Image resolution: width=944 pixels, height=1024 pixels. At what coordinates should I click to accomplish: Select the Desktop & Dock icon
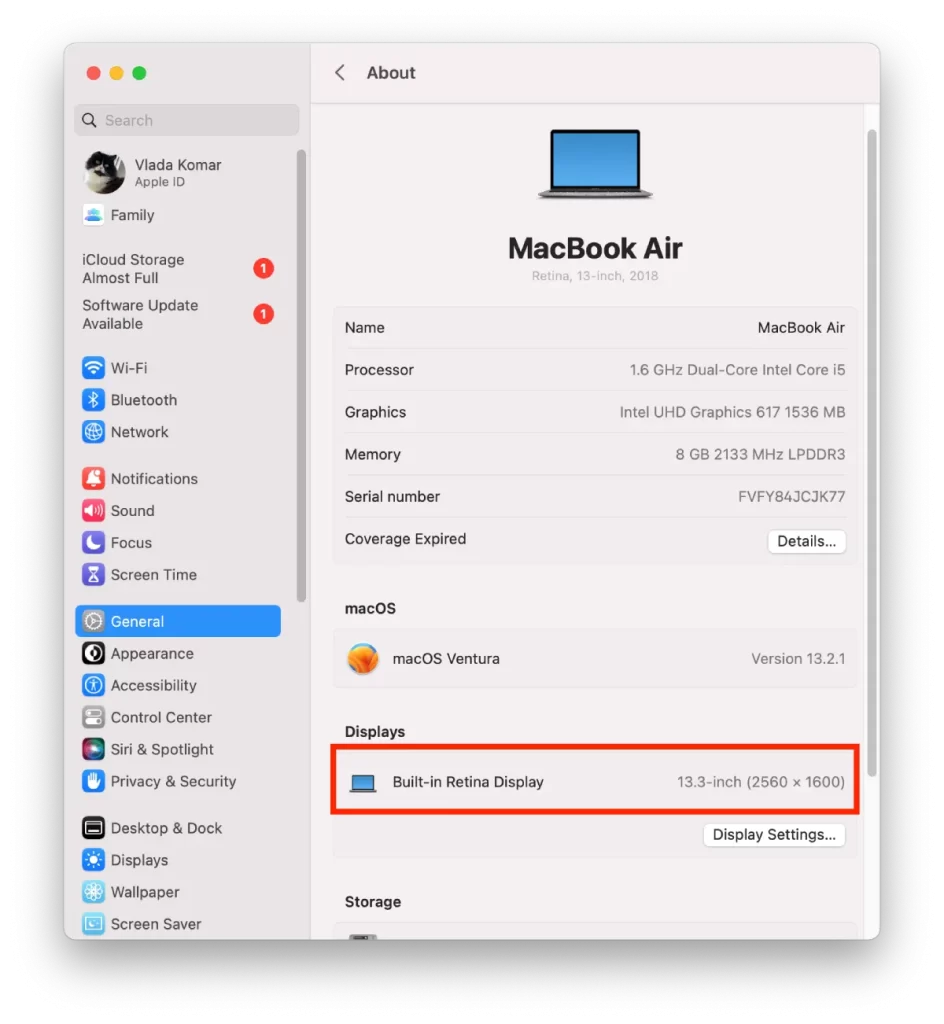click(93, 828)
